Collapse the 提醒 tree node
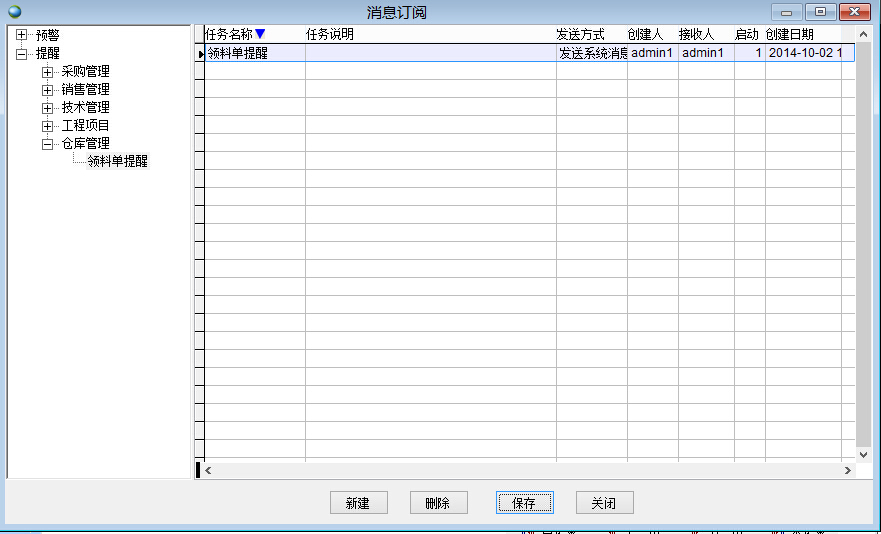Viewport: 881px width, 534px height. 21,54
